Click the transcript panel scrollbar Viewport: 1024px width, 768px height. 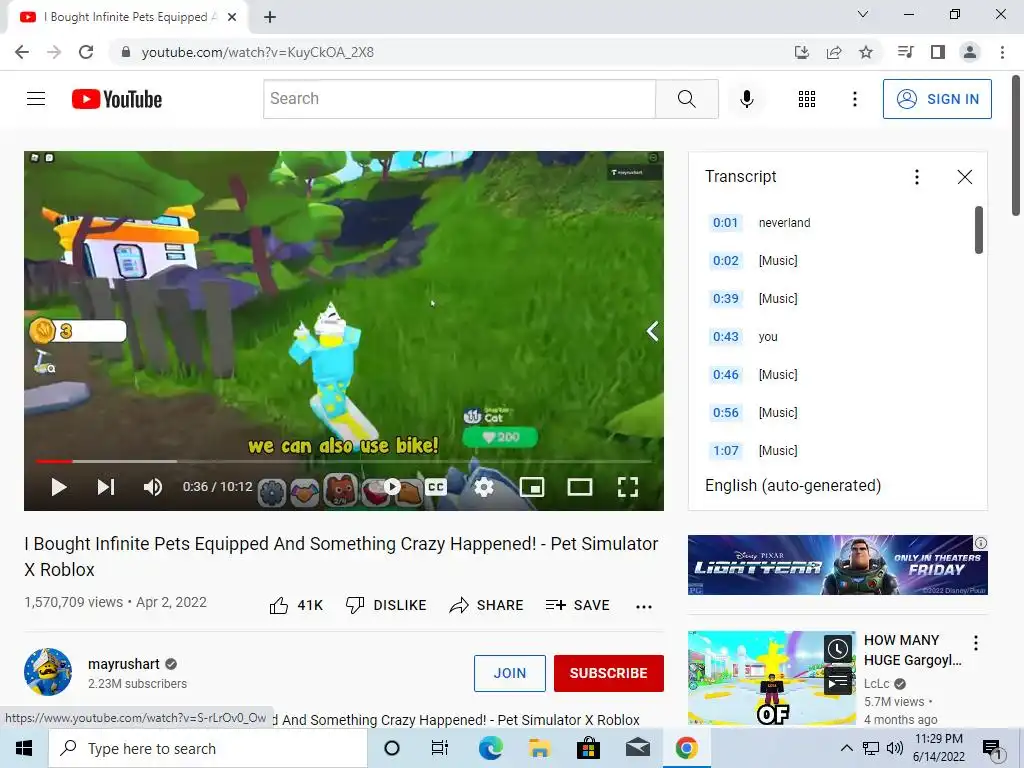[x=978, y=230]
